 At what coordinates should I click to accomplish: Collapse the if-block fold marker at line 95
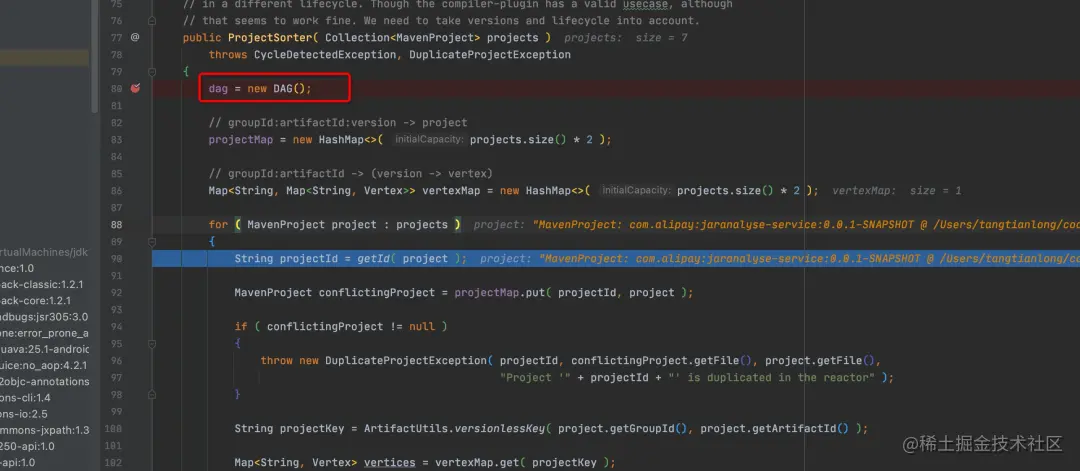click(152, 344)
